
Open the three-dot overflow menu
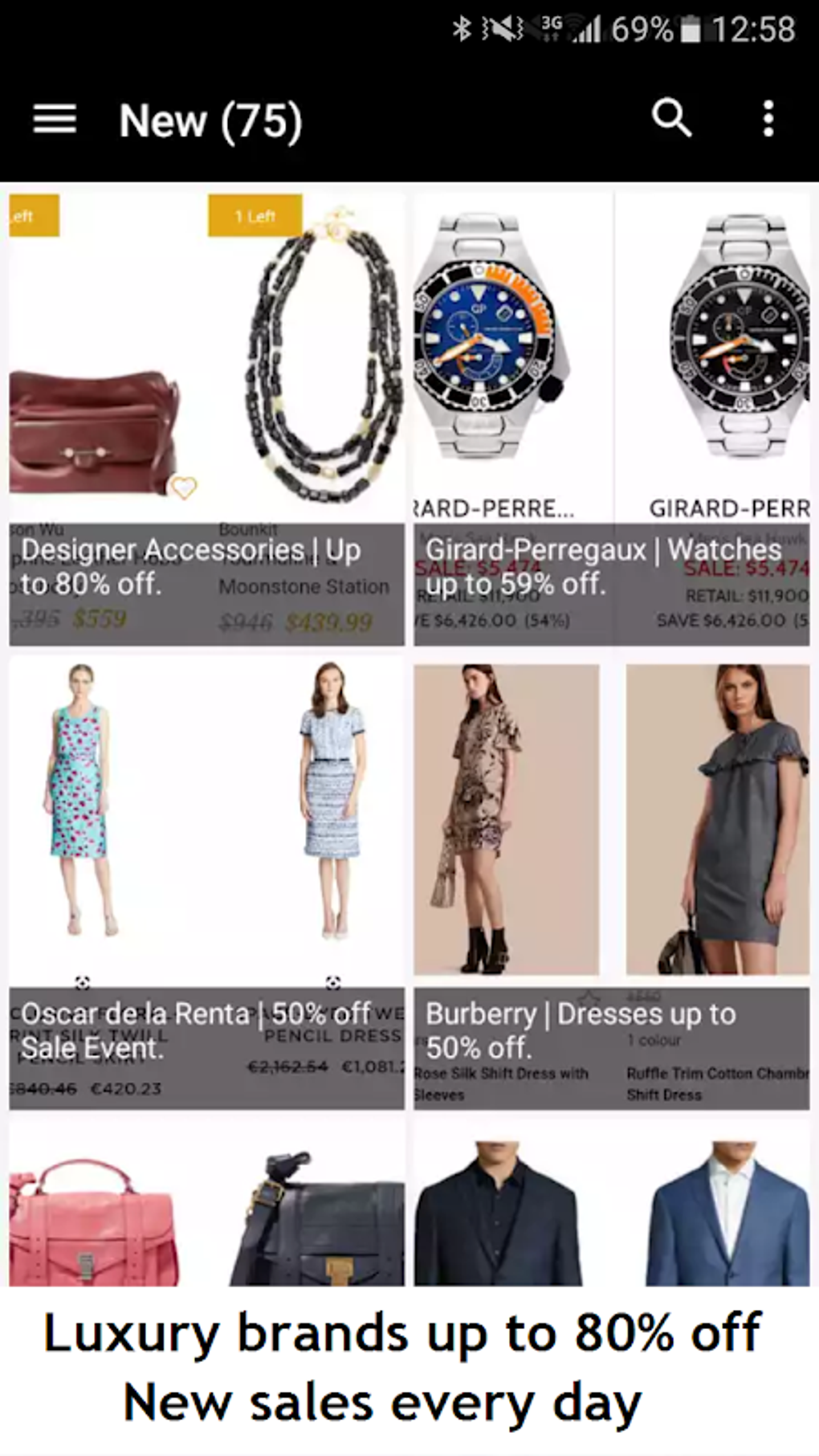tap(768, 119)
